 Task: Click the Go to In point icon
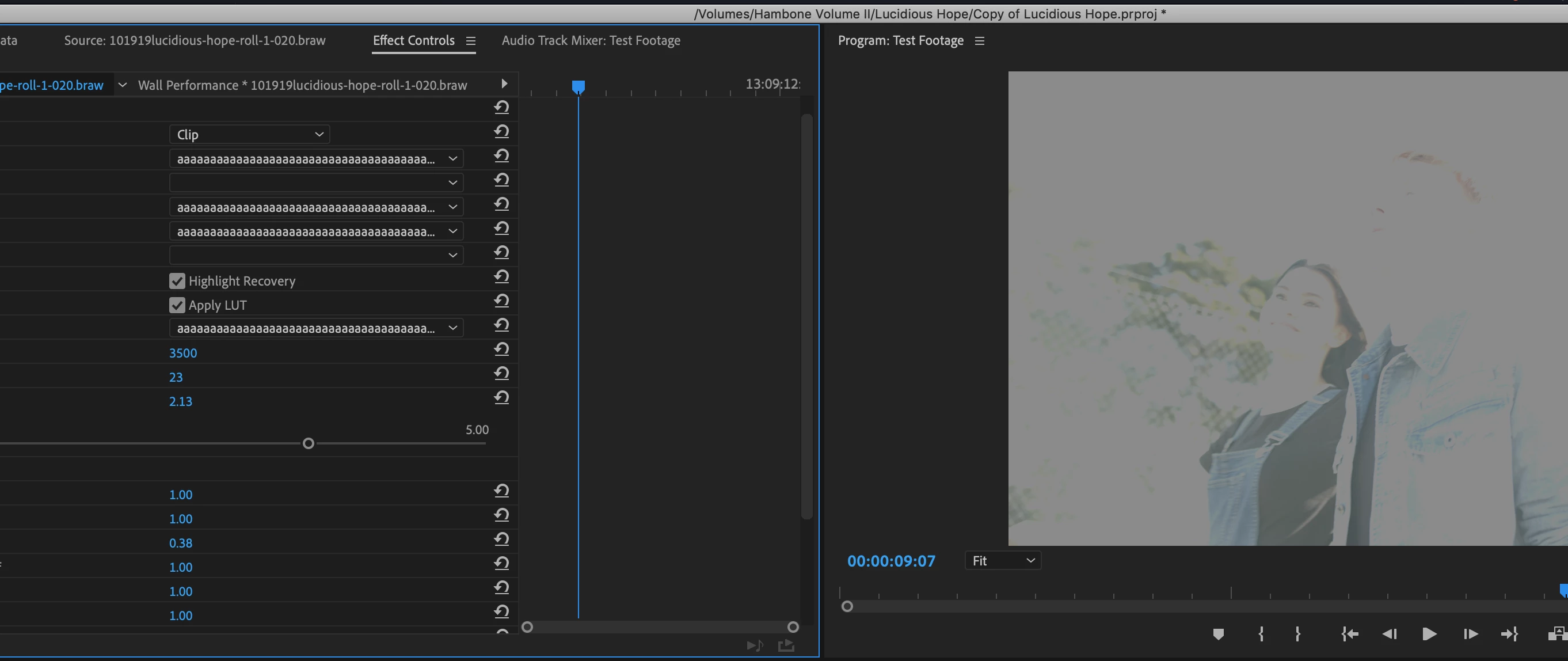click(1349, 634)
